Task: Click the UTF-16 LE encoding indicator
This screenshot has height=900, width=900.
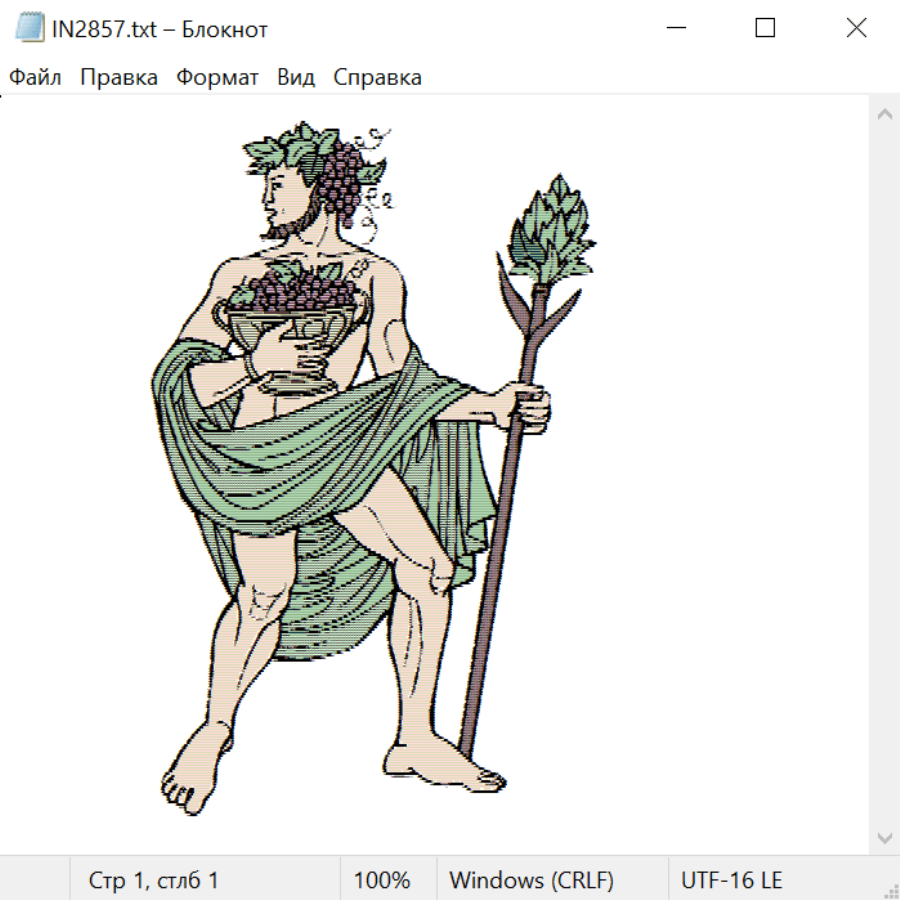Action: 731,881
